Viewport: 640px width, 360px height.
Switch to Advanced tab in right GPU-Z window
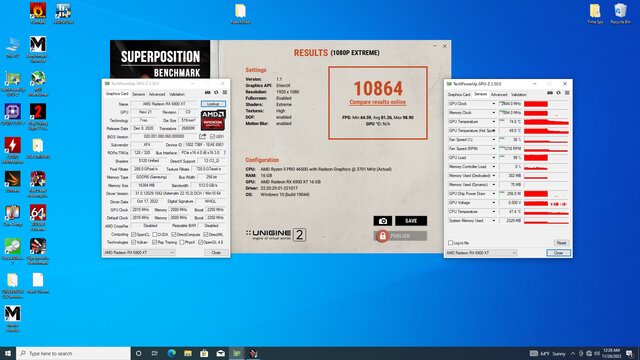click(x=499, y=94)
